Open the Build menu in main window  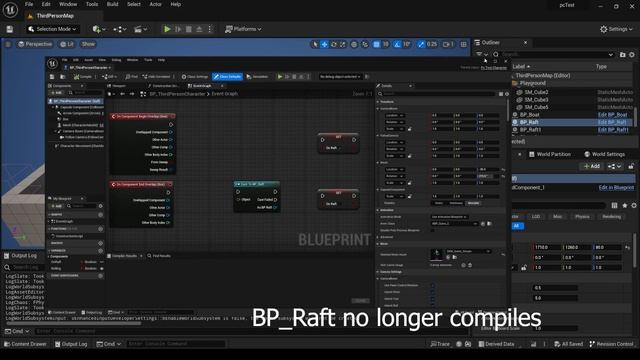click(112, 4)
